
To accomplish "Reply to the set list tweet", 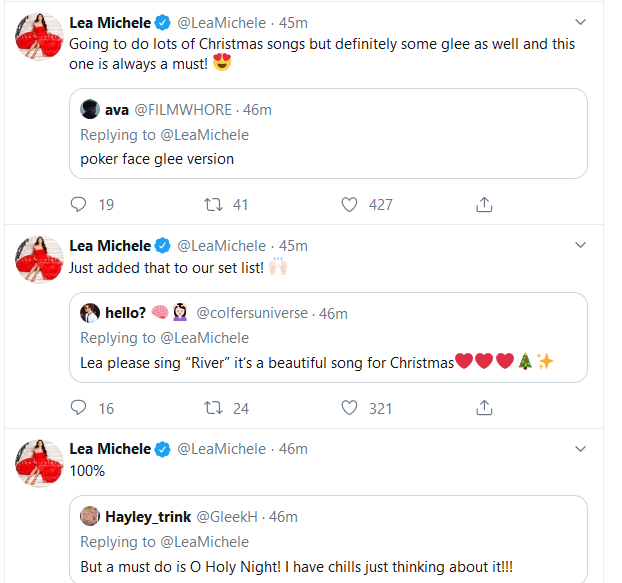I will (x=80, y=407).
